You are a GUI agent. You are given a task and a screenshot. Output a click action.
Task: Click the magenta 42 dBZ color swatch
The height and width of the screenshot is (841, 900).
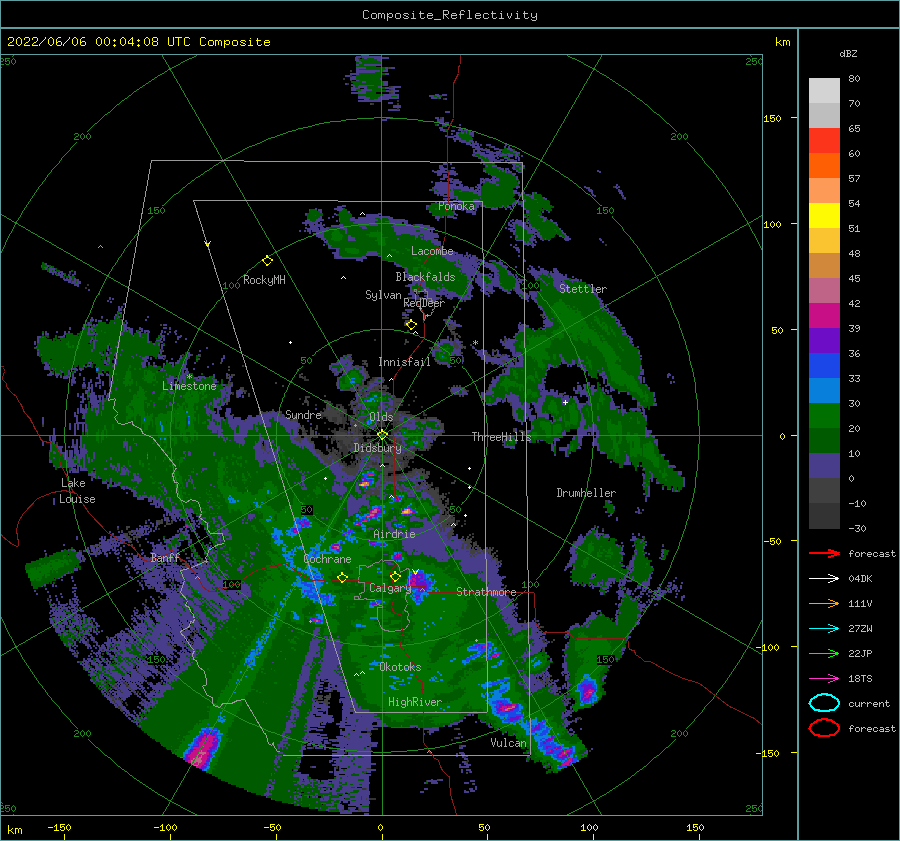pyautogui.click(x=824, y=315)
